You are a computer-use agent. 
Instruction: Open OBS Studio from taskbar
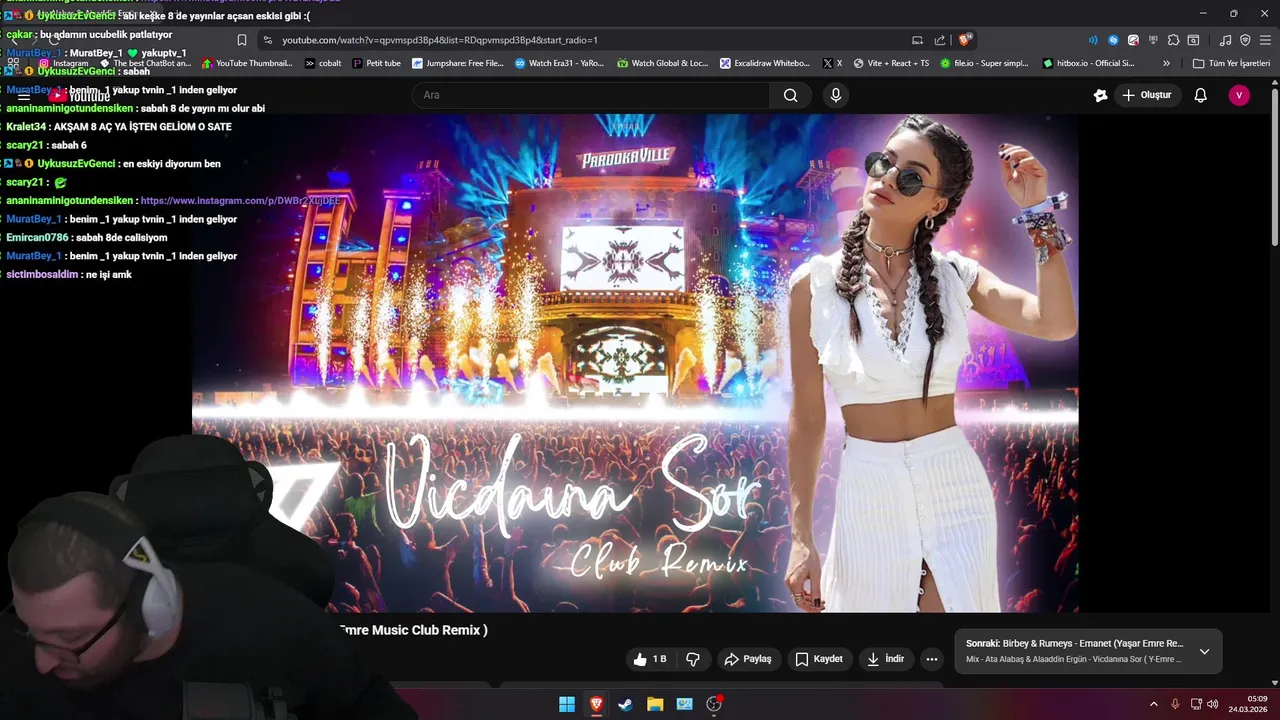pos(714,704)
